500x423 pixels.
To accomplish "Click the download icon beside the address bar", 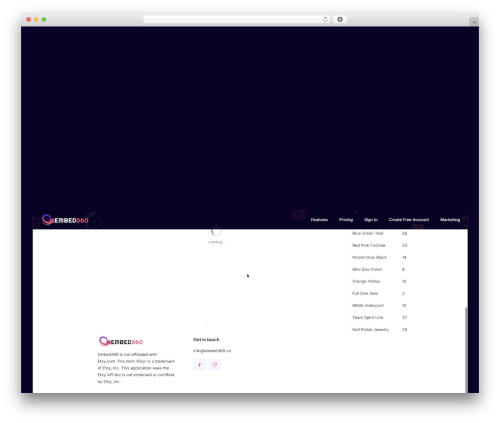I will 340,19.
